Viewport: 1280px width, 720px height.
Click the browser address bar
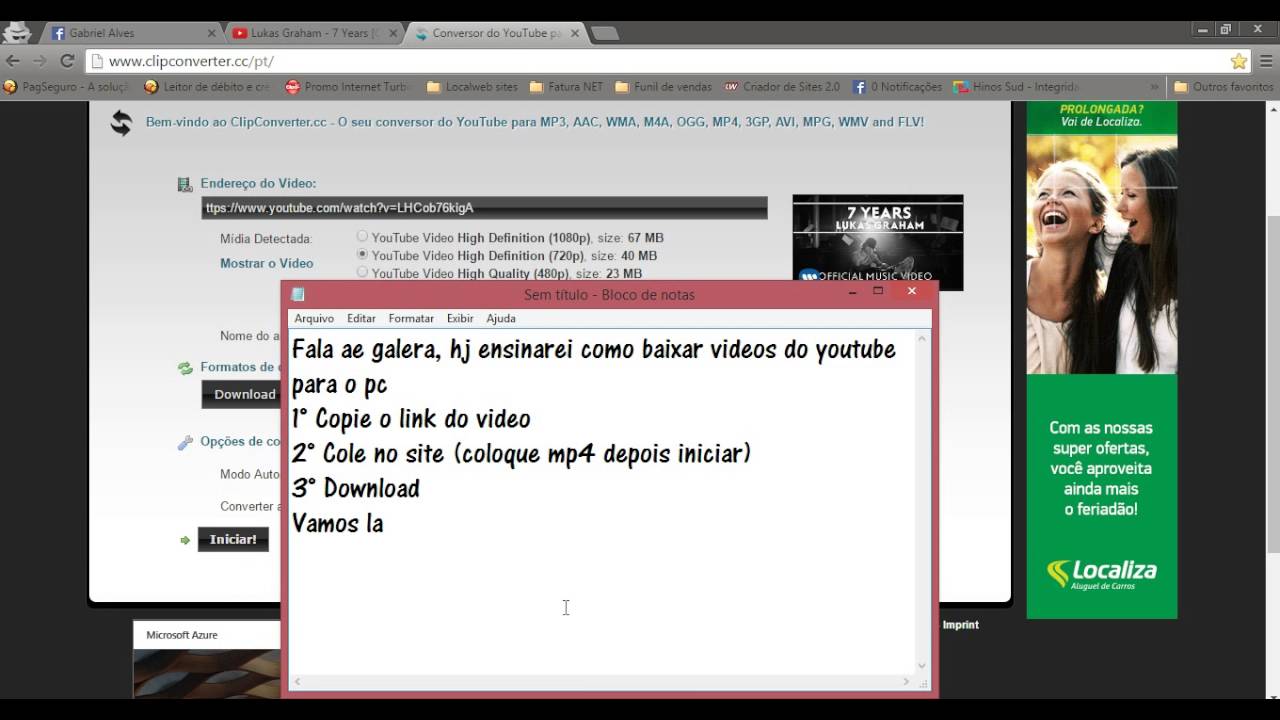[x=668, y=61]
